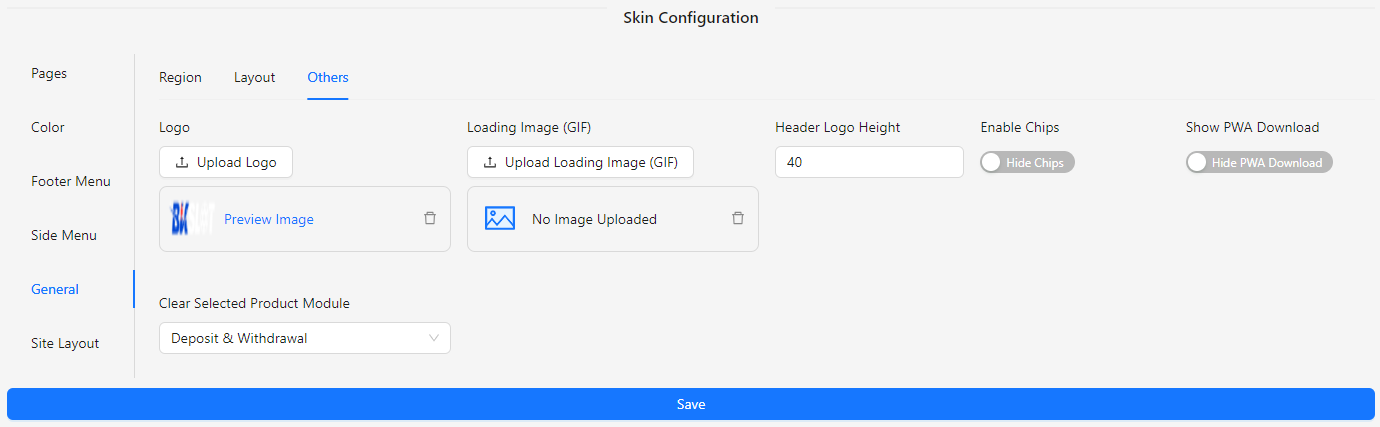Click the Header Logo Height field
The height and width of the screenshot is (427, 1380).
869,162
